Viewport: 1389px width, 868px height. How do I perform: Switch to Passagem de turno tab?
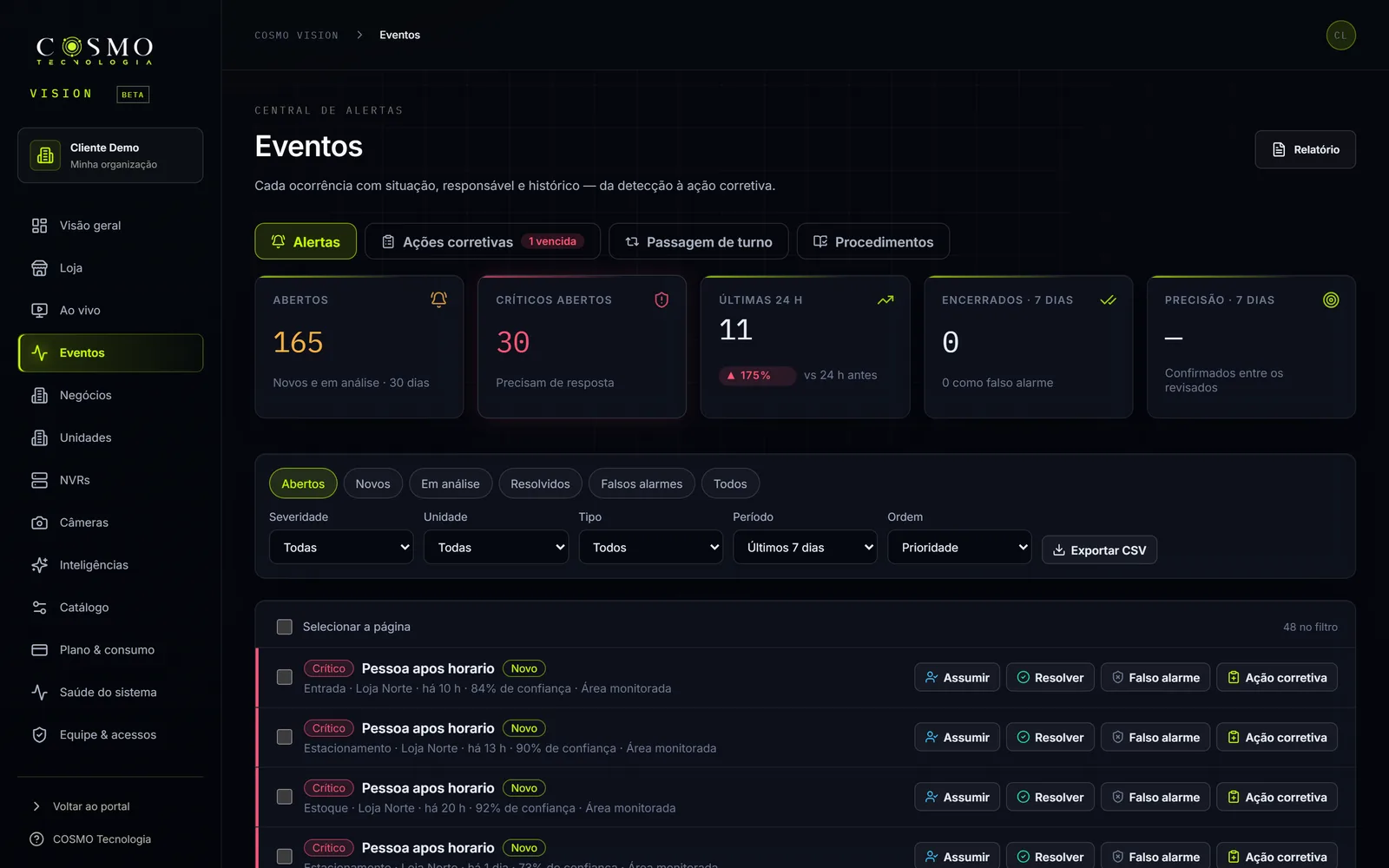click(698, 241)
